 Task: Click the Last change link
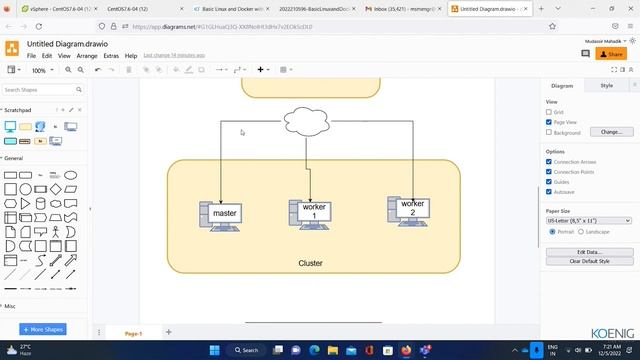click(x=174, y=55)
